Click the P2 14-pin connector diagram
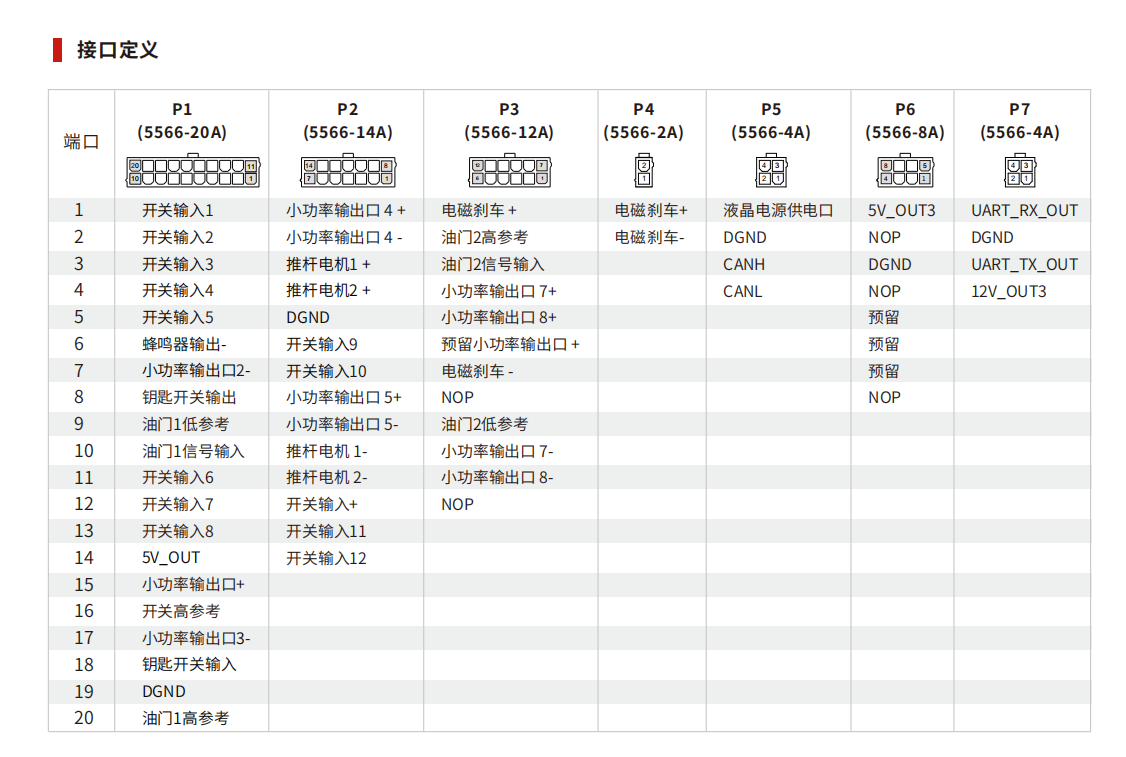1126x757 pixels. pos(347,172)
